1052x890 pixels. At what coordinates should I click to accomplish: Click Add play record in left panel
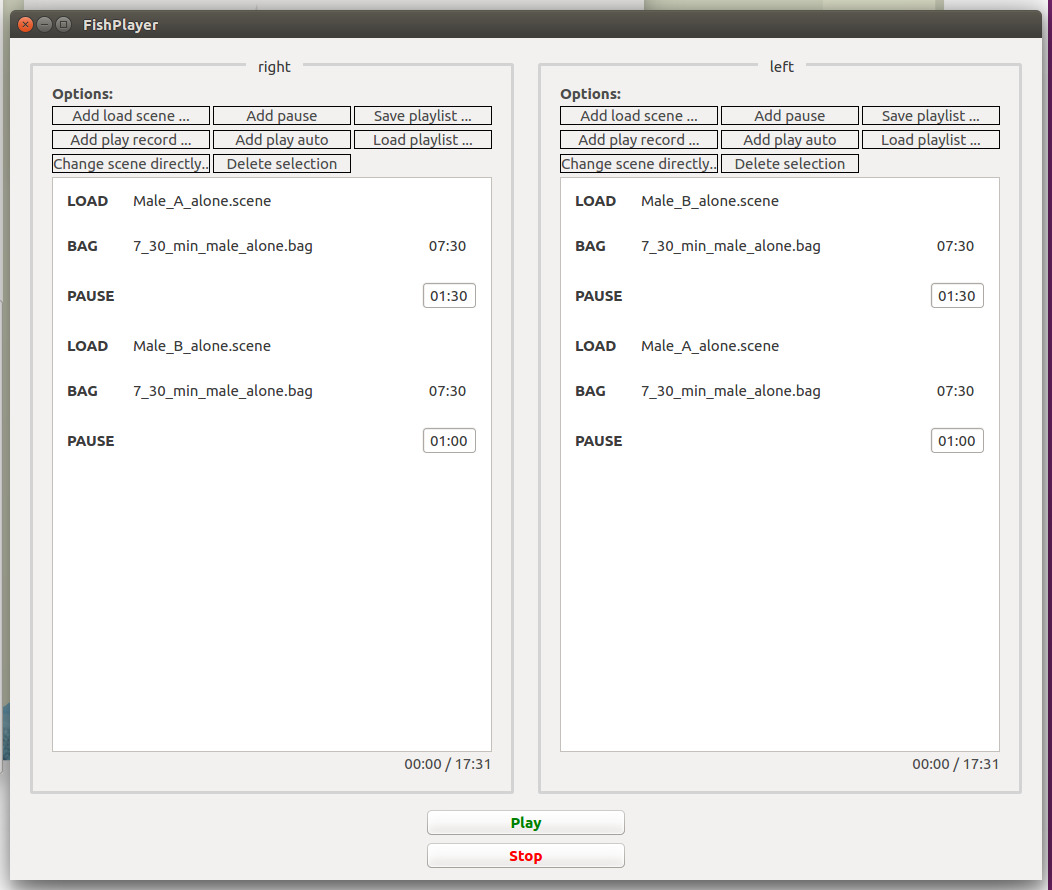(639, 140)
